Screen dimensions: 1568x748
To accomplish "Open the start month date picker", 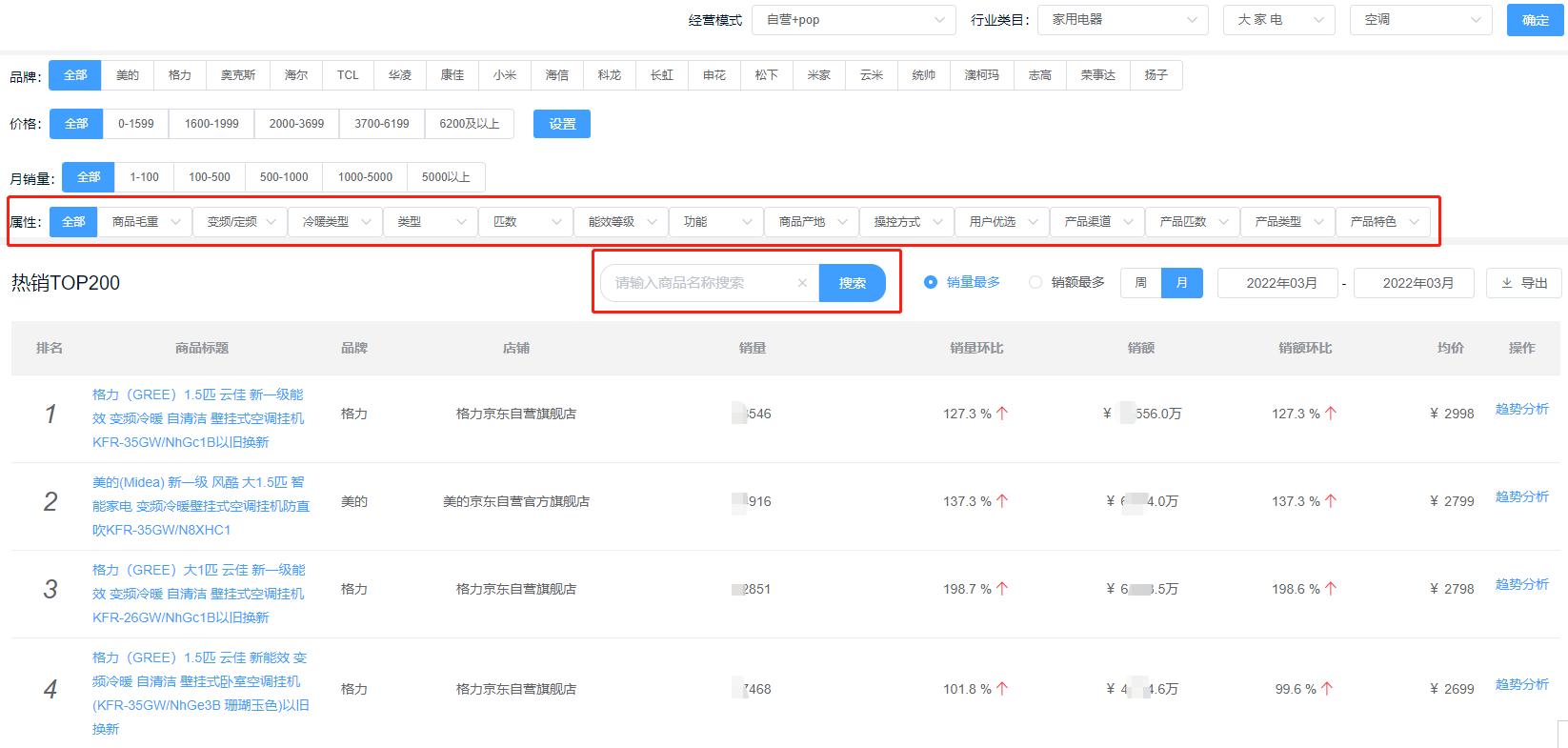I will pyautogui.click(x=1280, y=283).
